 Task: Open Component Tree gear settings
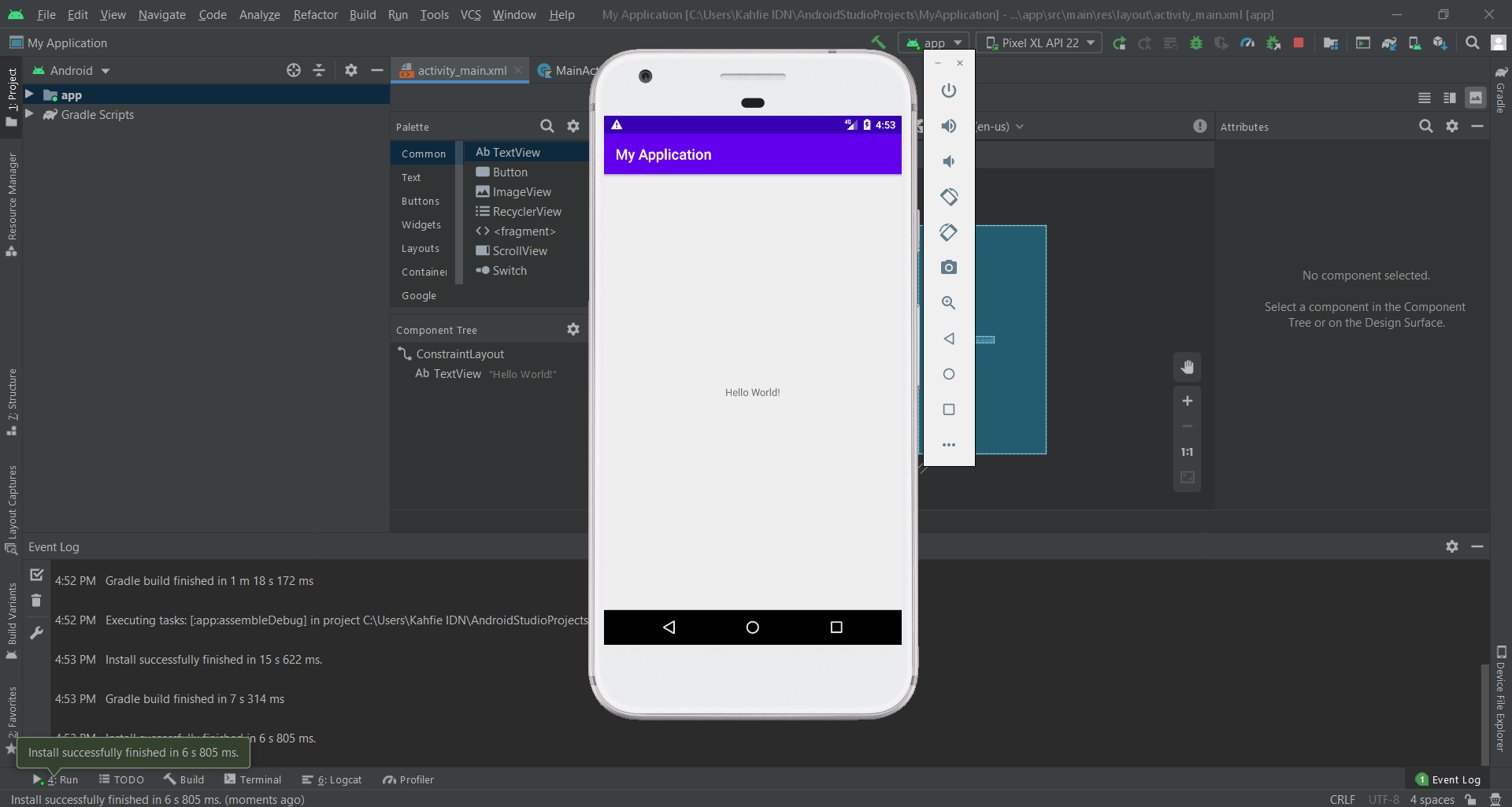(x=573, y=329)
